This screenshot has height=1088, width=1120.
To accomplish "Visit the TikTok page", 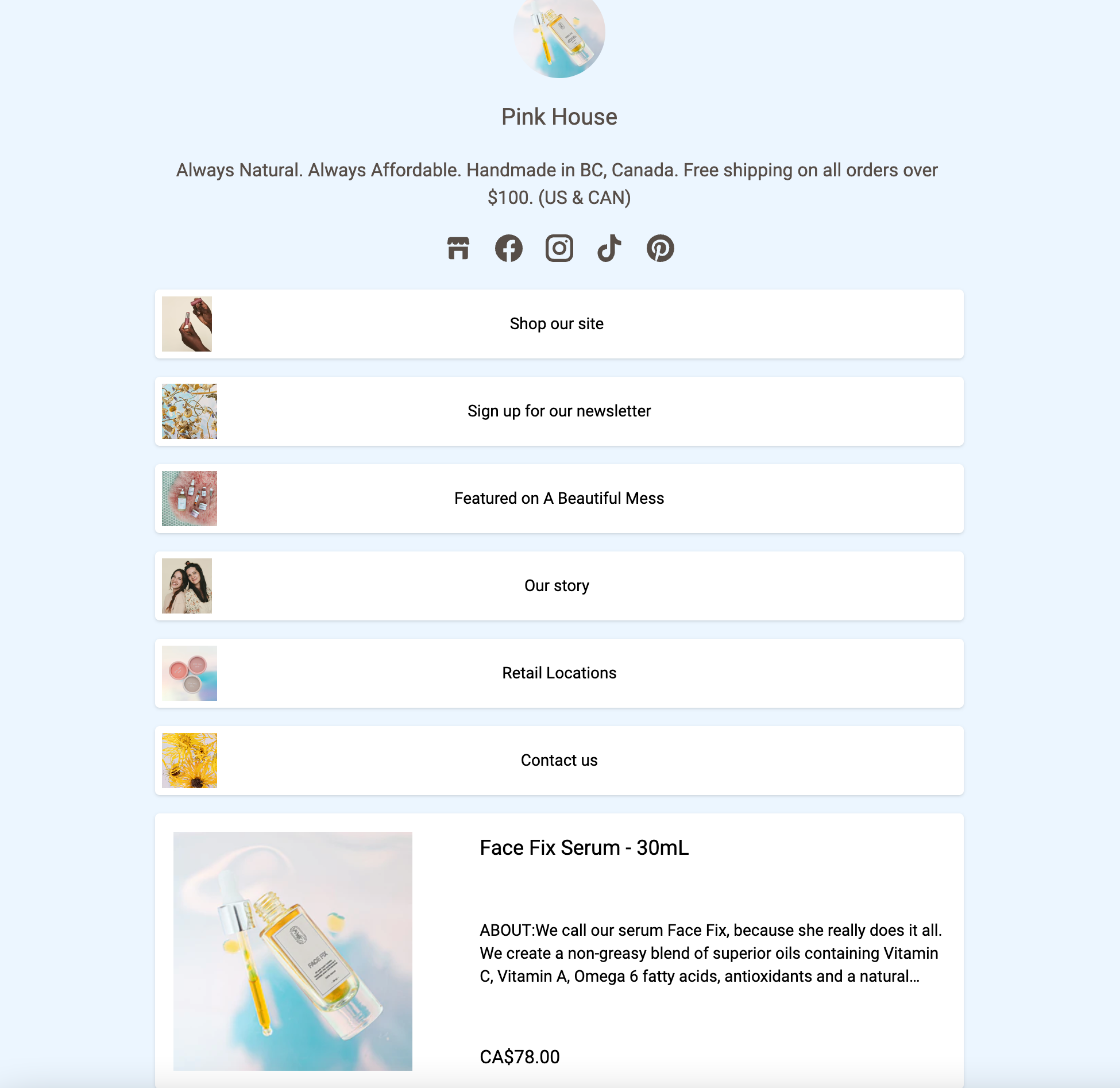I will point(609,247).
